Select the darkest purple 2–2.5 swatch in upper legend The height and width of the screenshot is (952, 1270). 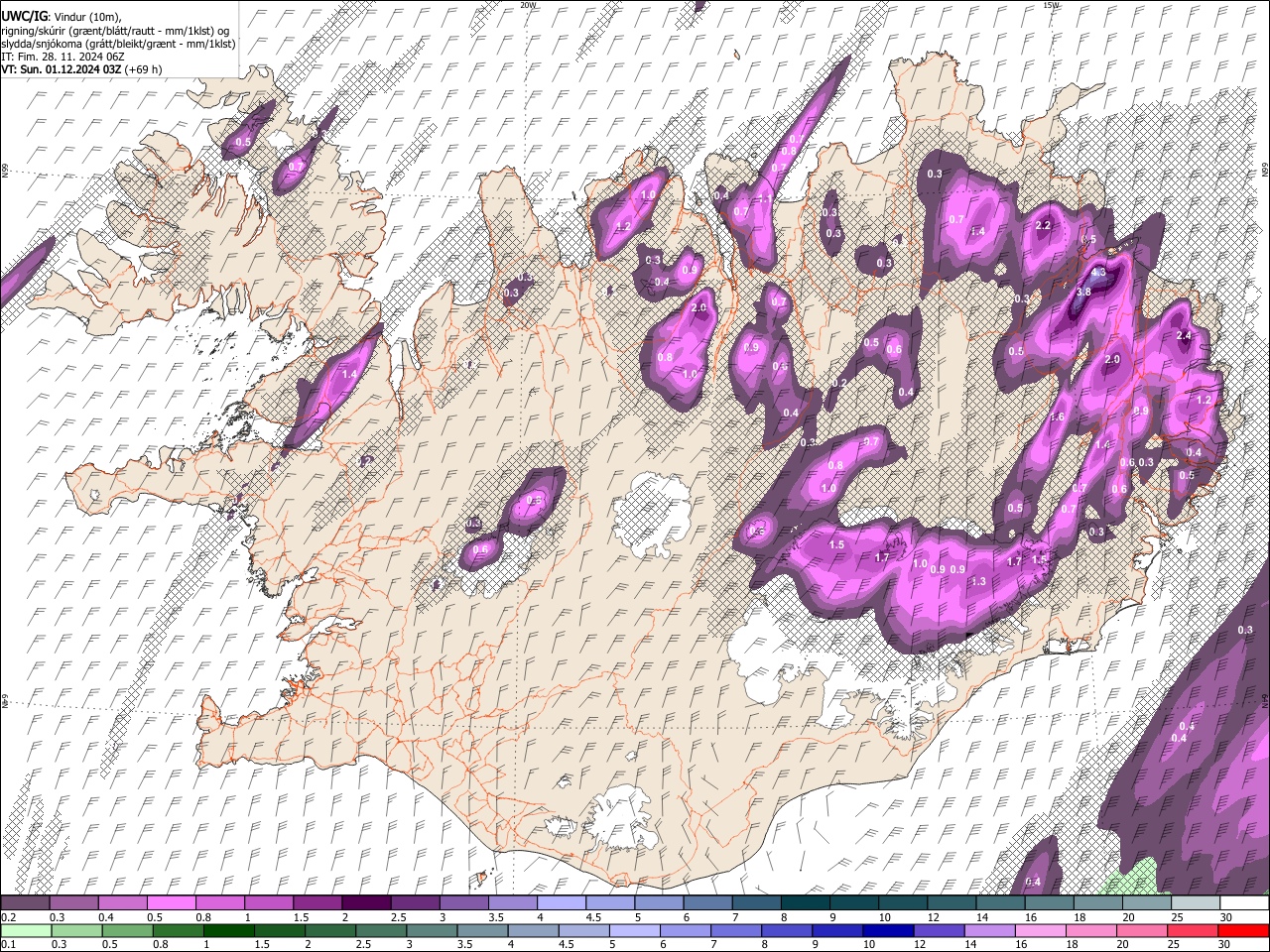365,902
